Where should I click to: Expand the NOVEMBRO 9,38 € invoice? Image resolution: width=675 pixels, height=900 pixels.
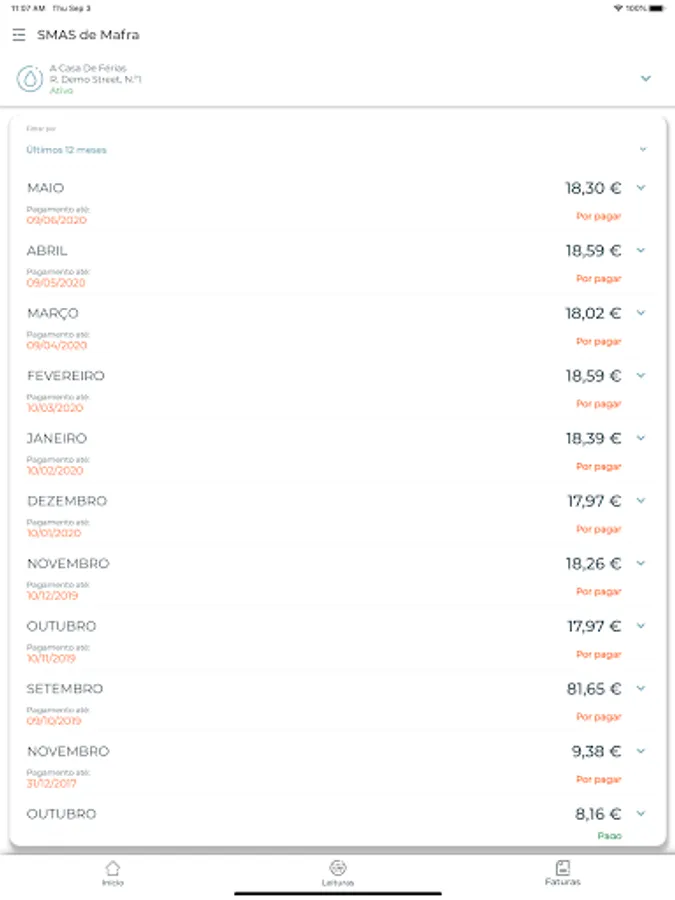[641, 751]
